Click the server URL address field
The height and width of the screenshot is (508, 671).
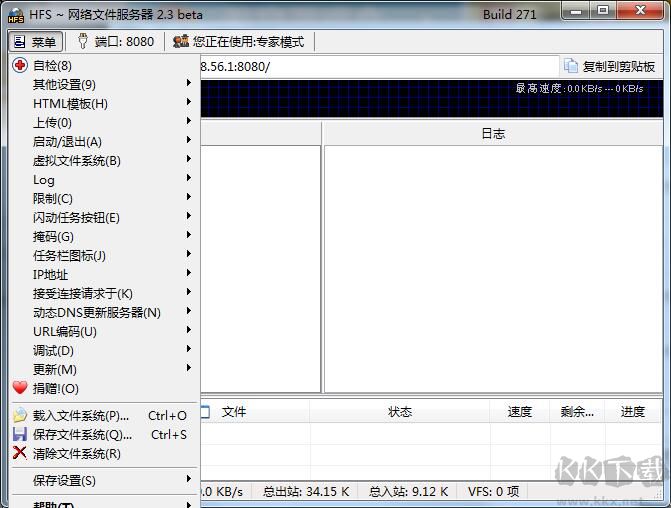click(x=379, y=66)
